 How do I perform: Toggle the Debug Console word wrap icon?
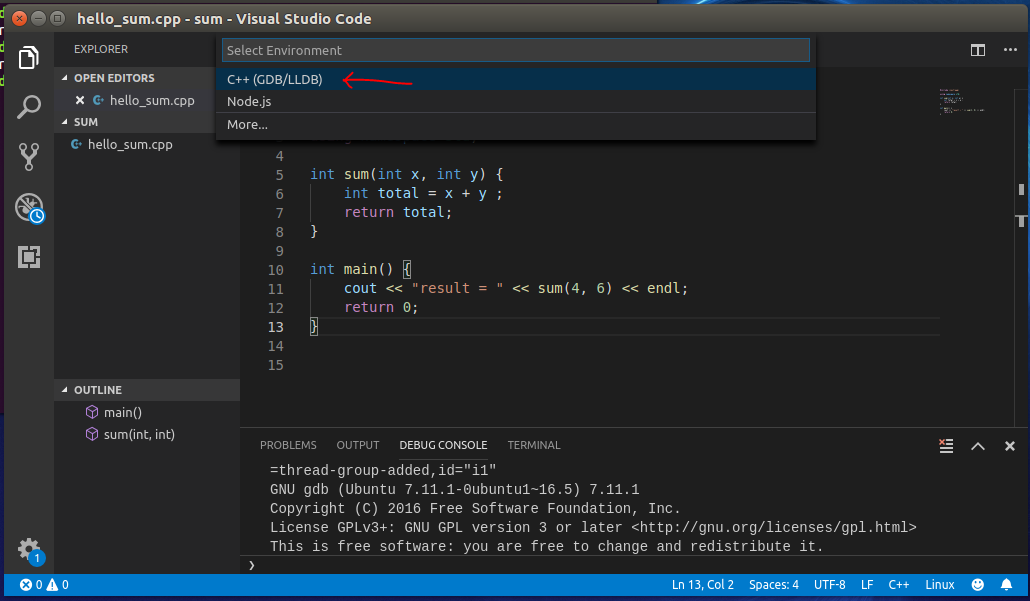tap(946, 446)
